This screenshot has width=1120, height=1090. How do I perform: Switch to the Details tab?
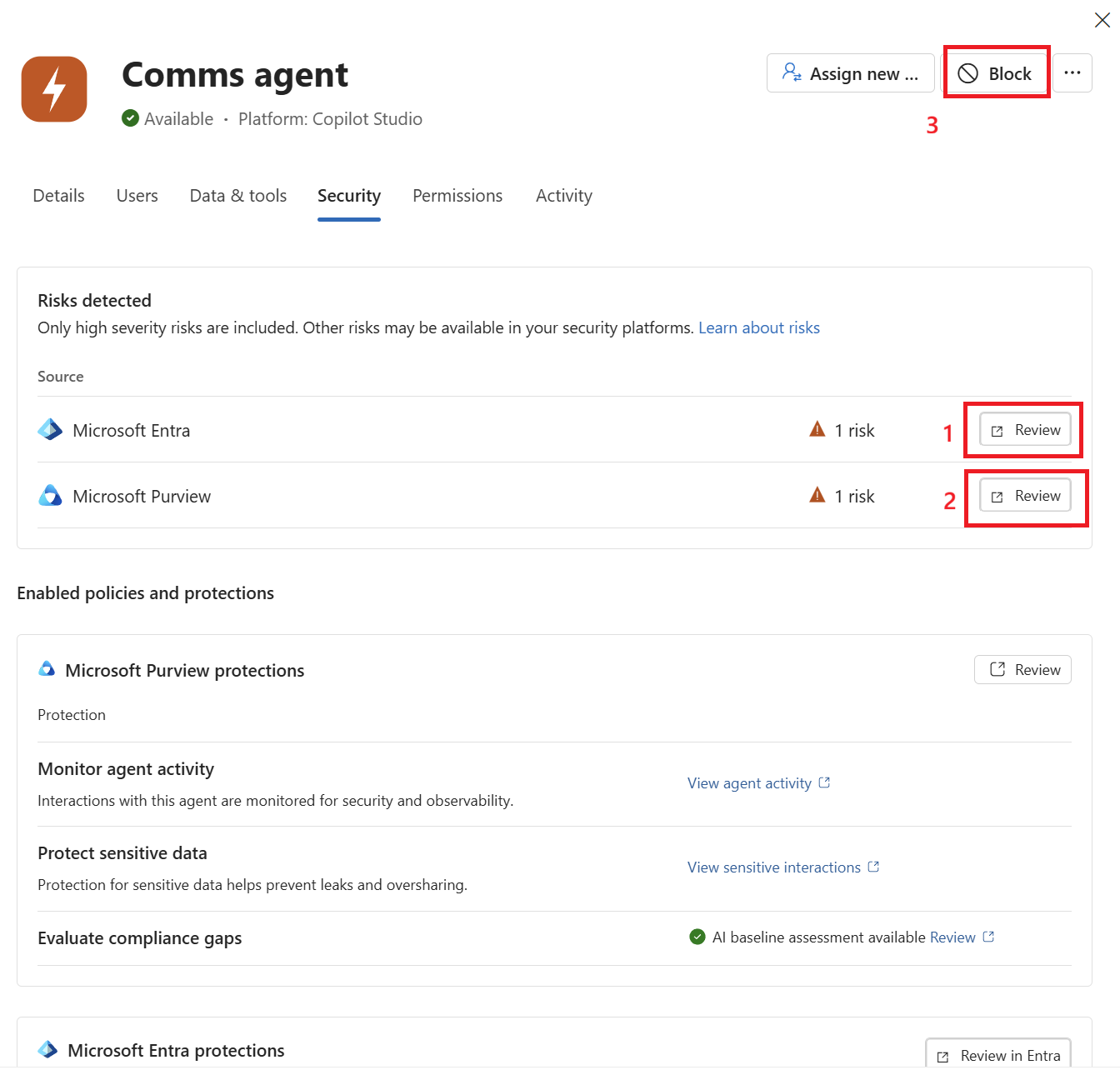(59, 196)
